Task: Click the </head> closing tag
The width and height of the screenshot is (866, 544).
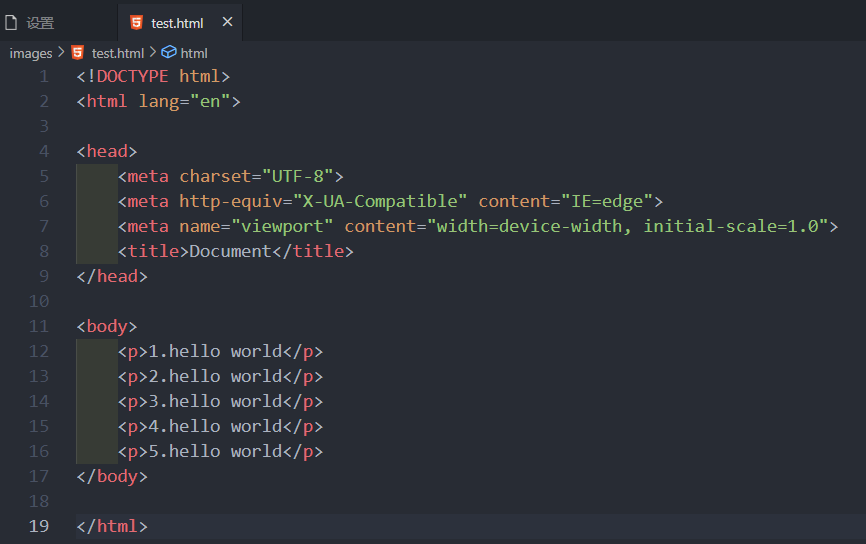Action: tap(112, 276)
